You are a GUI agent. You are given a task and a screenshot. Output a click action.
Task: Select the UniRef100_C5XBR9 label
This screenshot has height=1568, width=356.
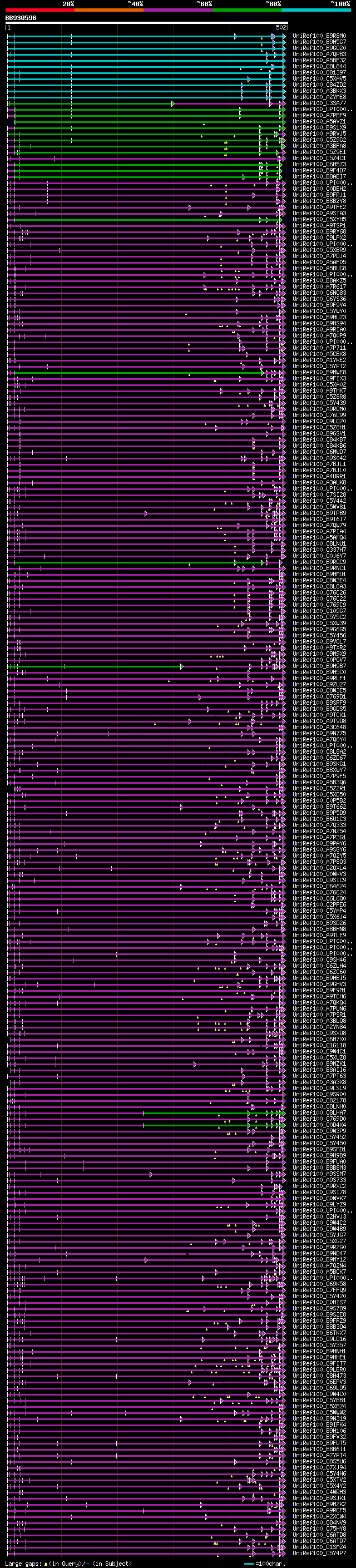tap(319, 250)
